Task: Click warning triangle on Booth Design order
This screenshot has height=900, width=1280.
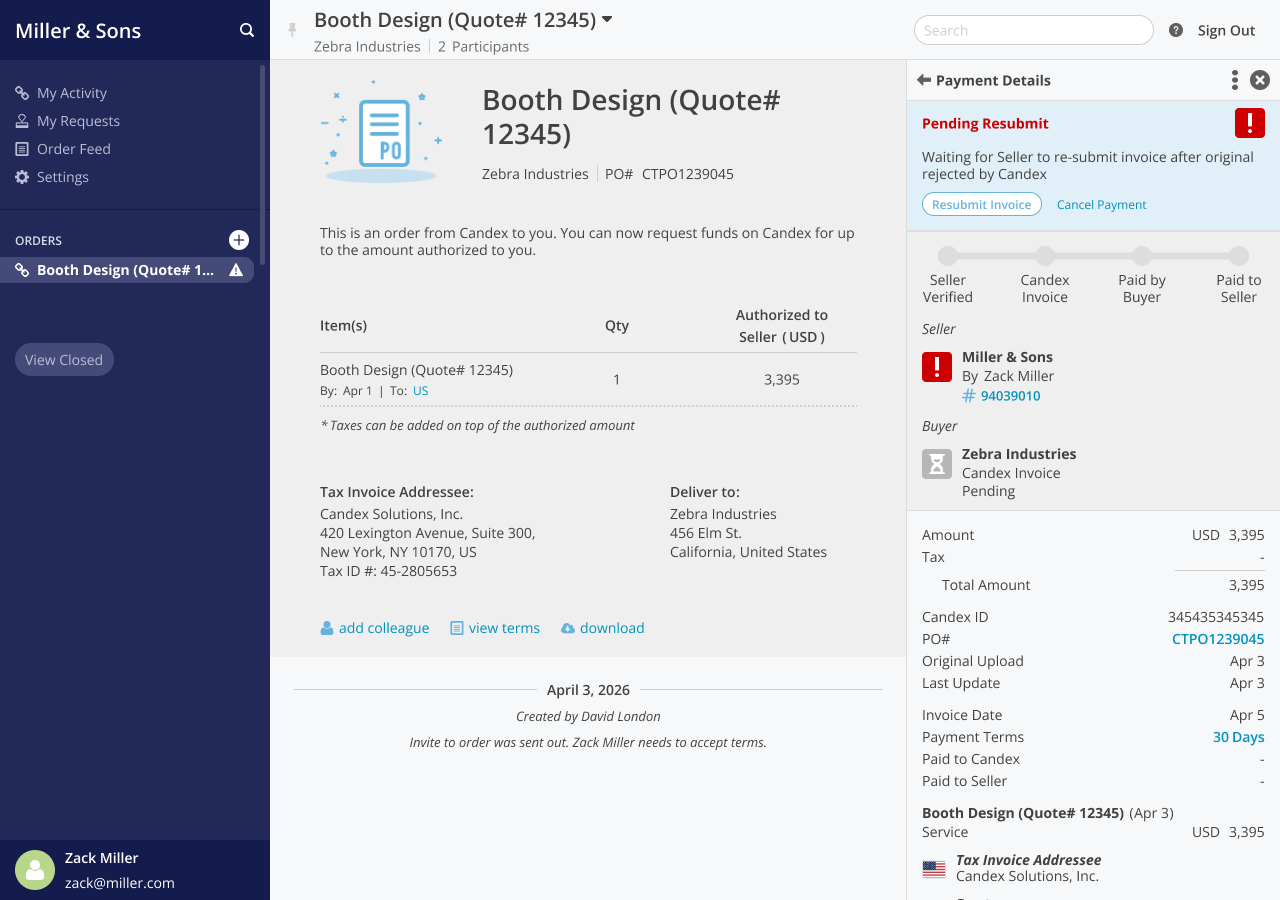Action: click(x=236, y=270)
